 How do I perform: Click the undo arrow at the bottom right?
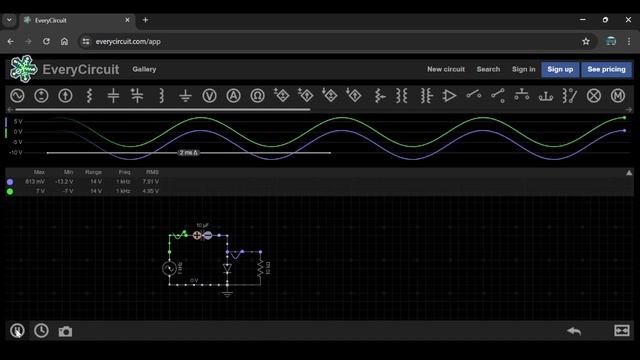[574, 331]
